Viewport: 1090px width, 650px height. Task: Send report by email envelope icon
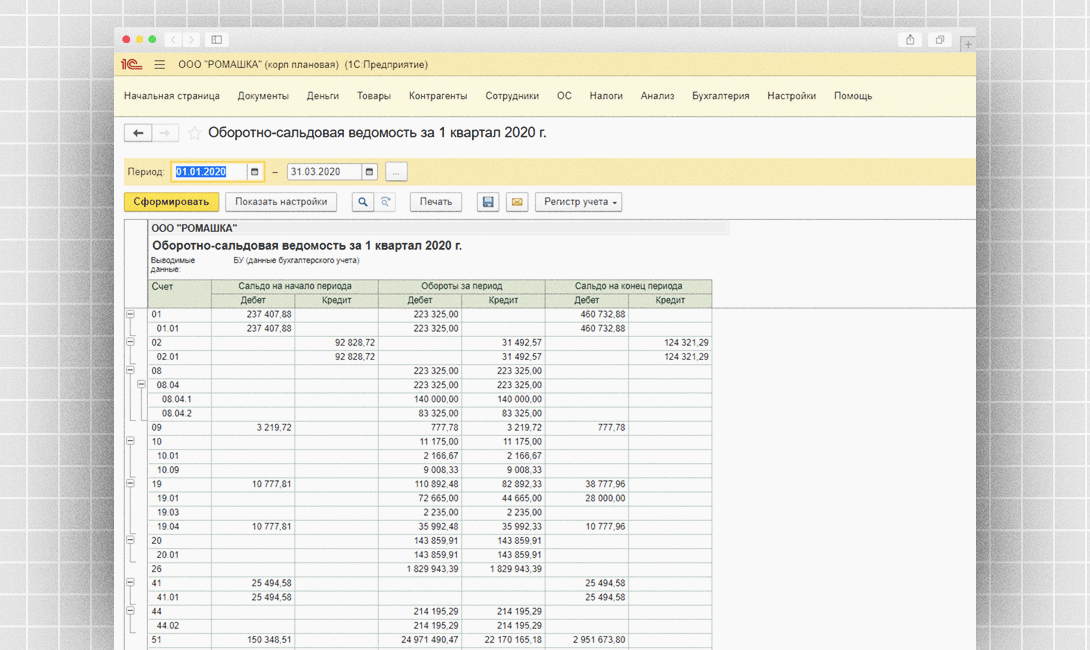click(516, 202)
